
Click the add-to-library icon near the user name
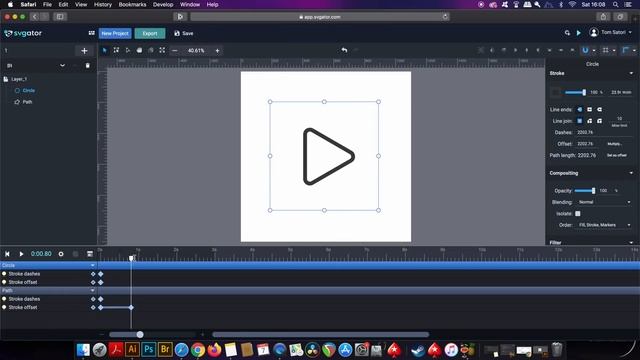point(567,33)
